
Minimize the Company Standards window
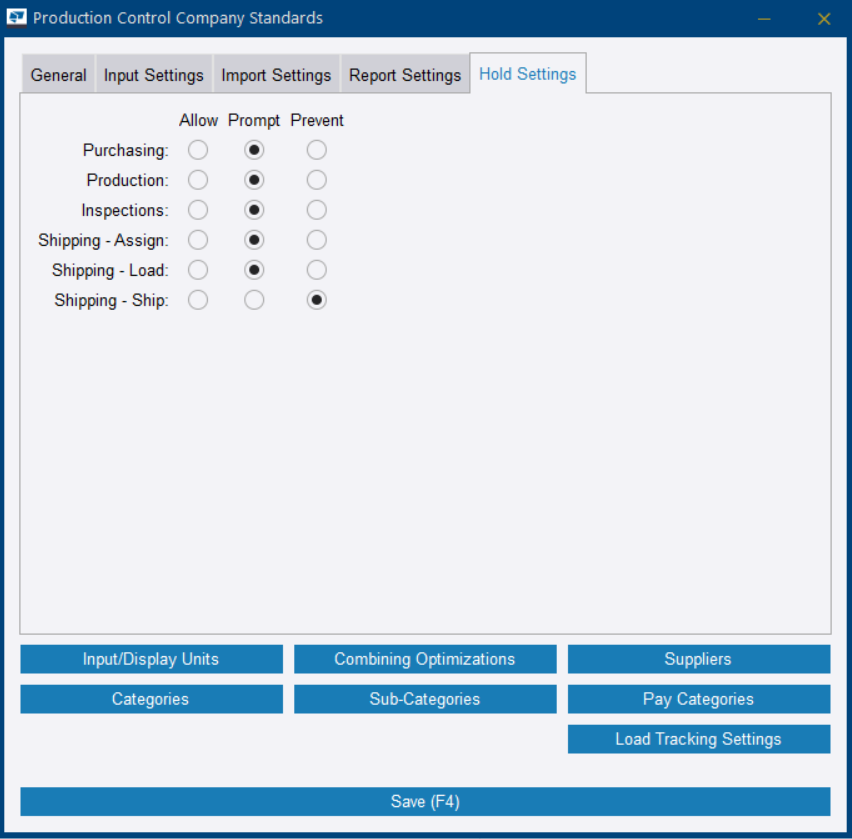764,19
